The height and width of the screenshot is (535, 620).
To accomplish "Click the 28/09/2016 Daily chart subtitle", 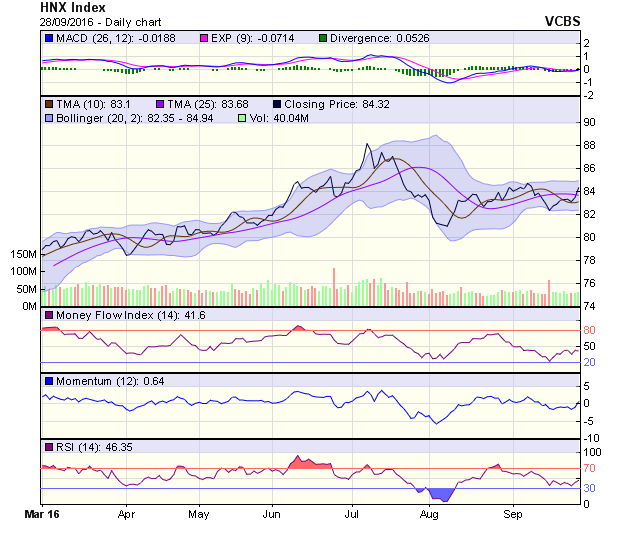I will 89,20.
